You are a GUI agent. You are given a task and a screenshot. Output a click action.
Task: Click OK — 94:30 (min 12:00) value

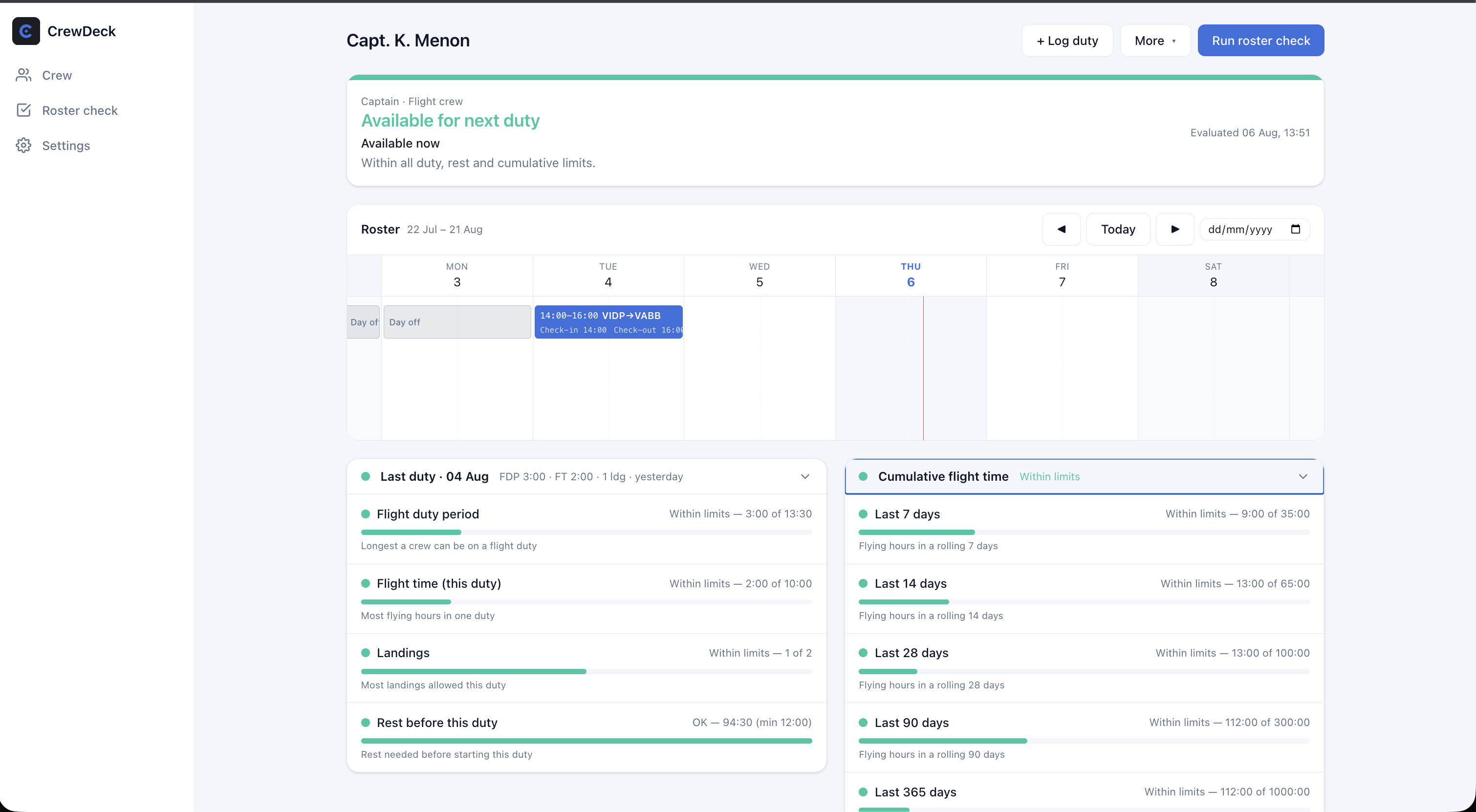752,722
